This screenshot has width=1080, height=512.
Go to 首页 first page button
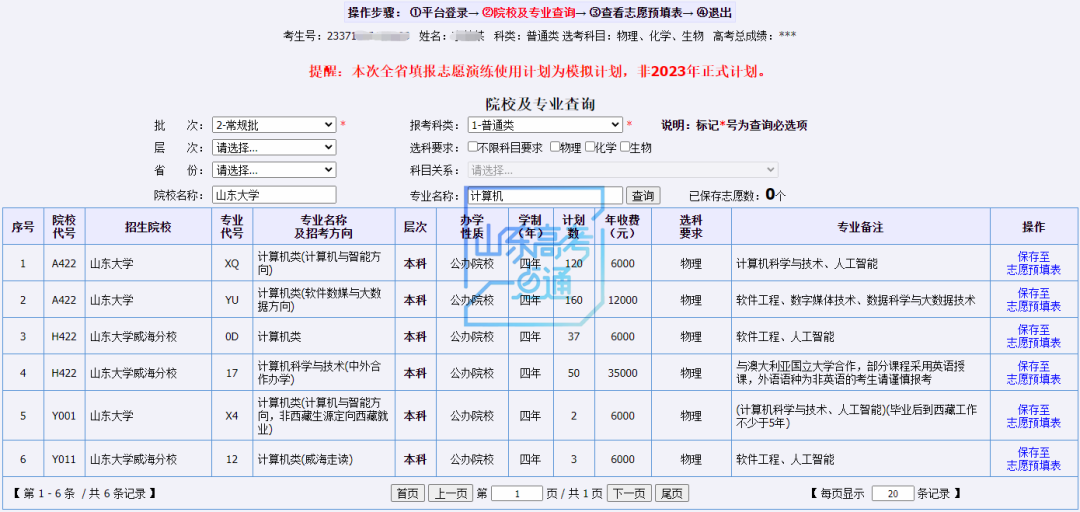coord(407,494)
